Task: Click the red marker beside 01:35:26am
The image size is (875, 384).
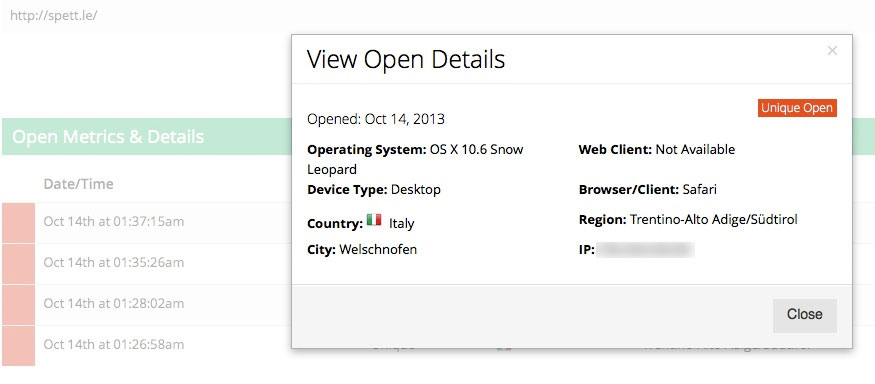Action: pos(18,263)
